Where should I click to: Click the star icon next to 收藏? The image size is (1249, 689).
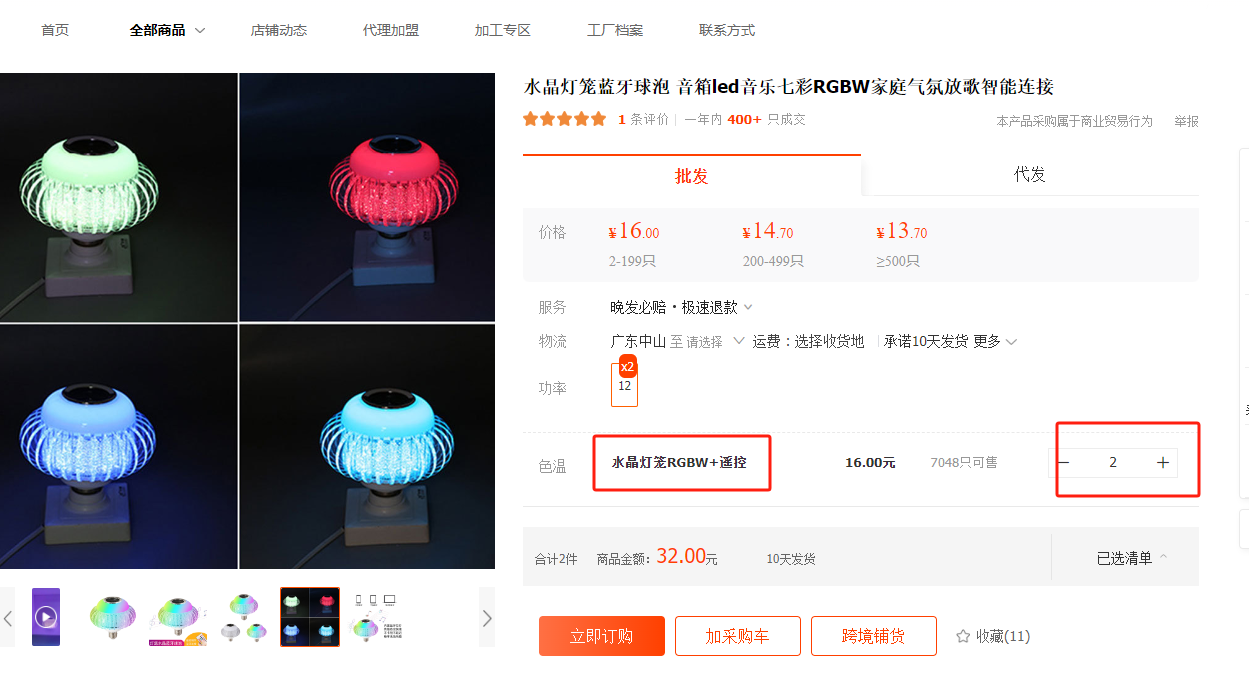[963, 636]
